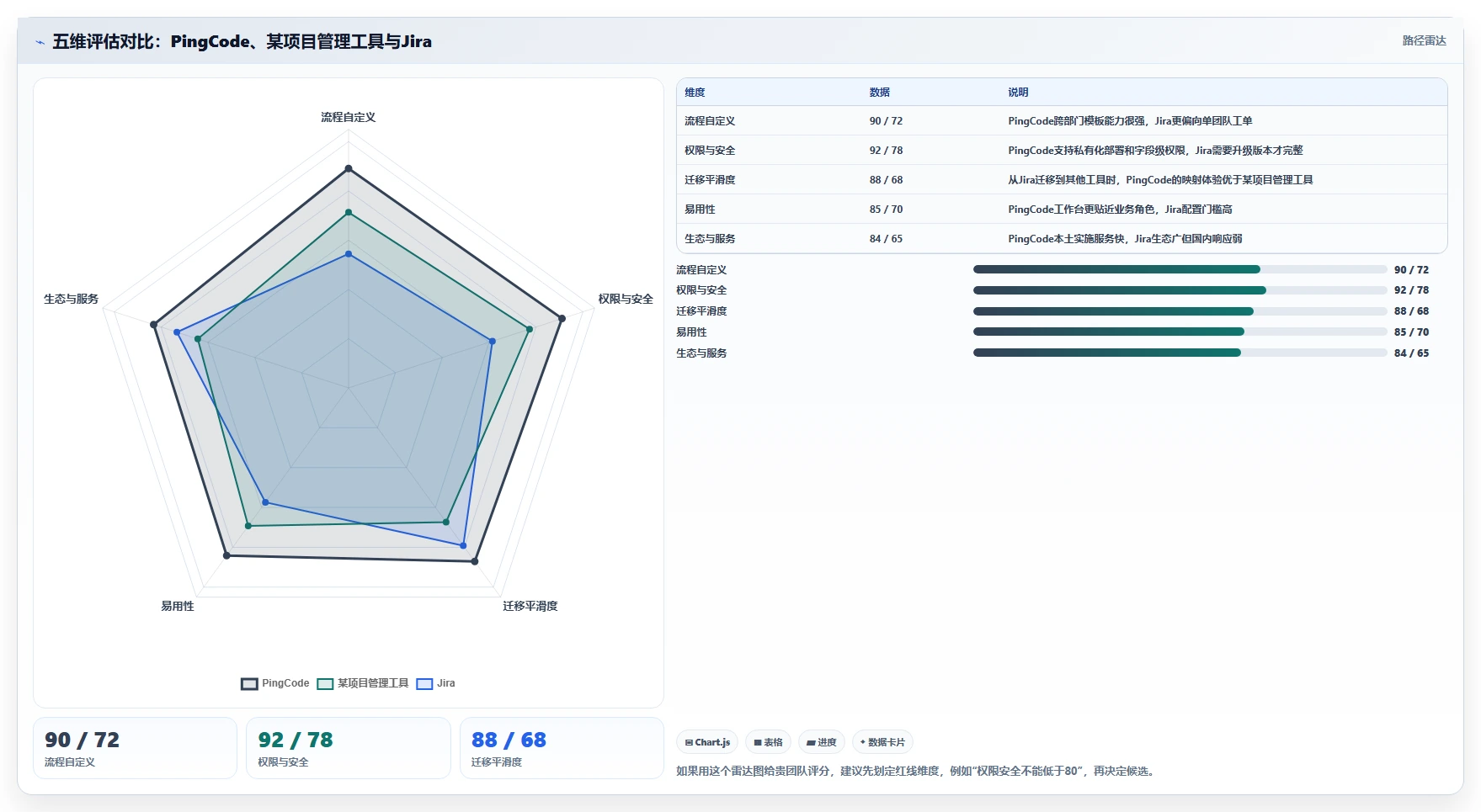Open the 92 / 78 权限与安全 summary card

[x=349, y=748]
